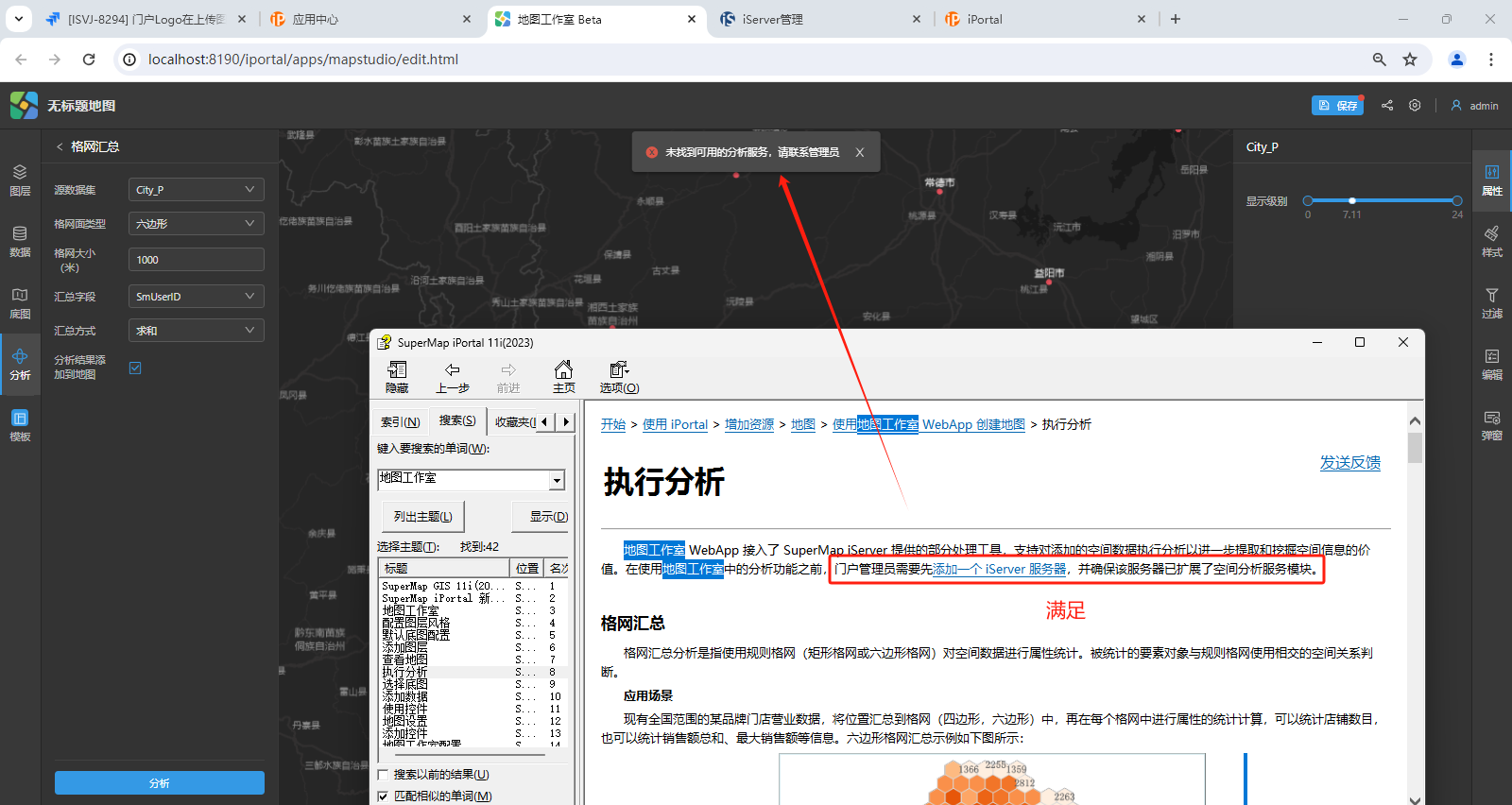Open 添加一个 iServer 服务器 link
Viewport: 1512px width, 805px height.
click(x=1000, y=570)
